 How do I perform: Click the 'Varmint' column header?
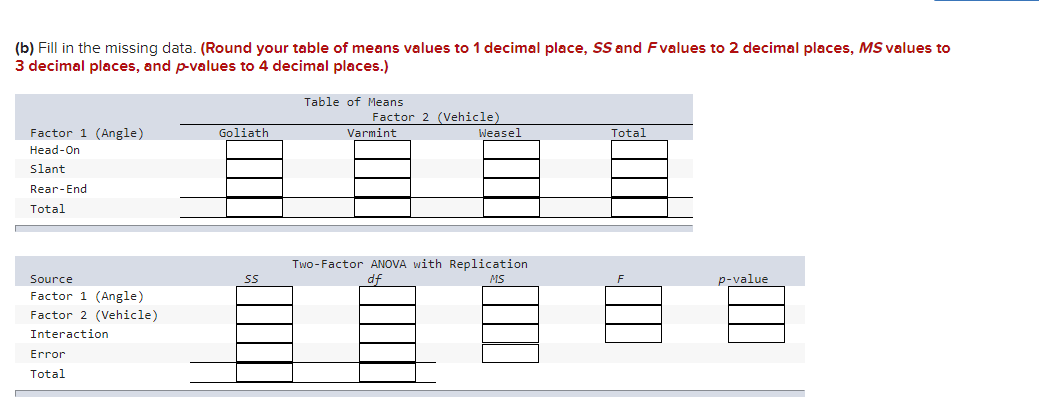pos(372,133)
